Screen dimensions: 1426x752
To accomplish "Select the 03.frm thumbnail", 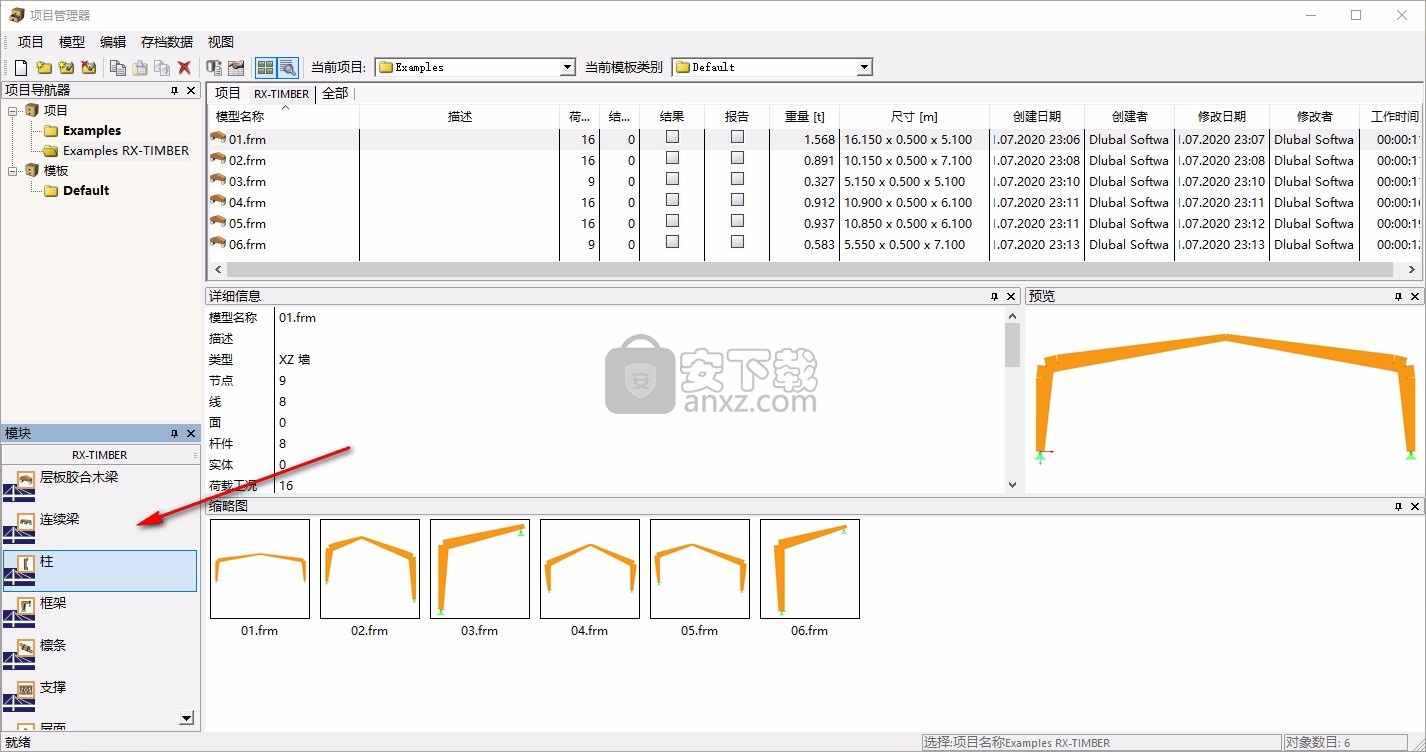I will [480, 568].
